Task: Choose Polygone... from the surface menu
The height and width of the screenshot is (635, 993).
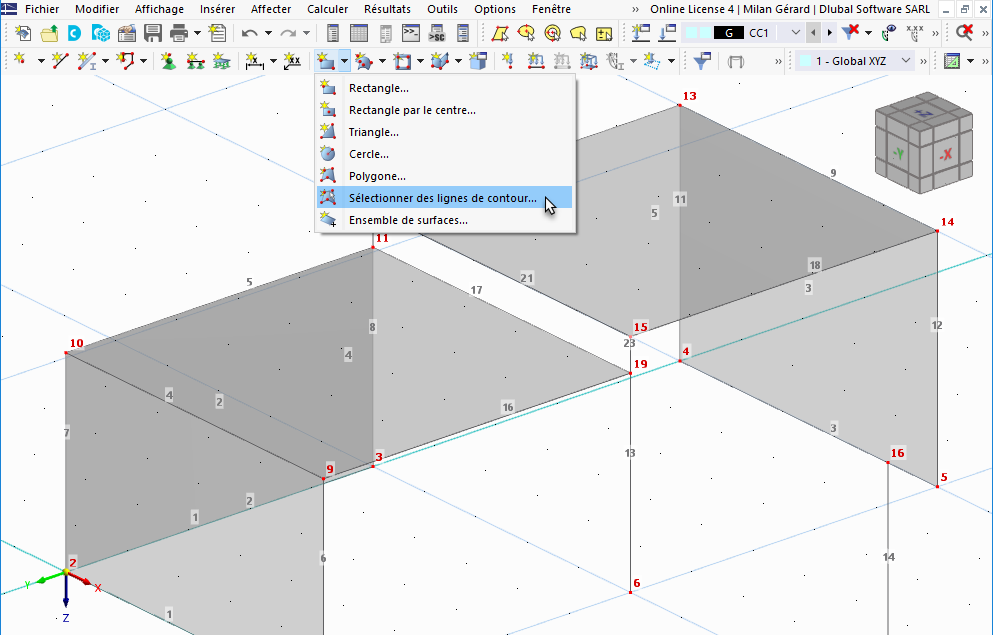Action: click(x=445, y=176)
